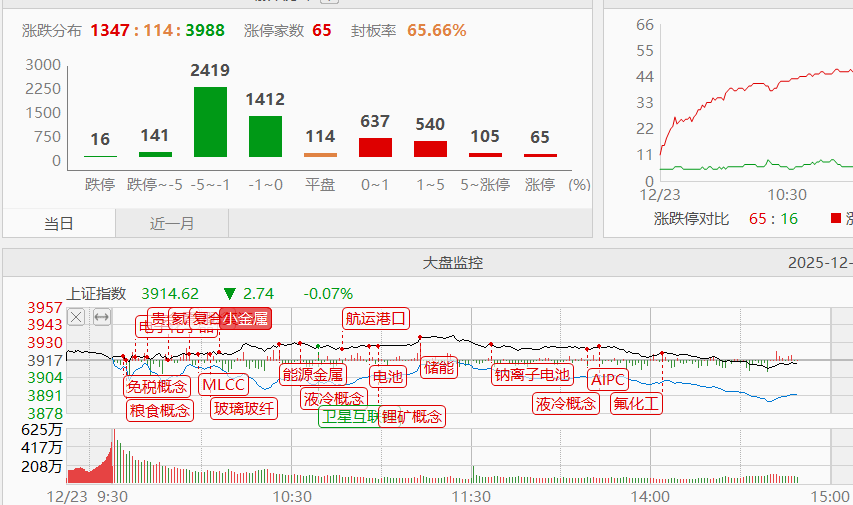The width and height of the screenshot is (853, 505).
Task: Click the green down-triangle index change indicator
Action: (230, 294)
